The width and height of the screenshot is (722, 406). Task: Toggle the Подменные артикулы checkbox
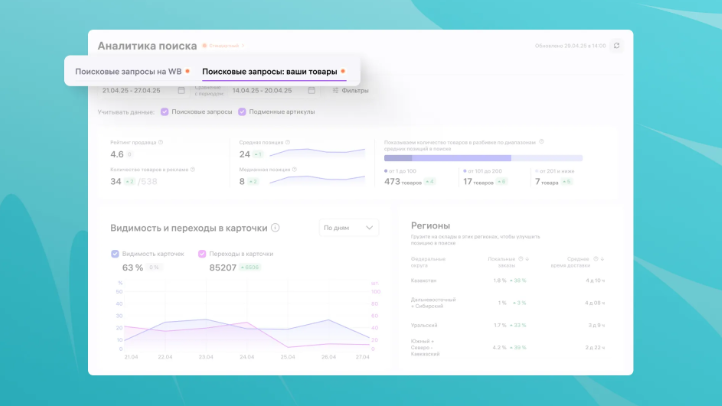242,112
